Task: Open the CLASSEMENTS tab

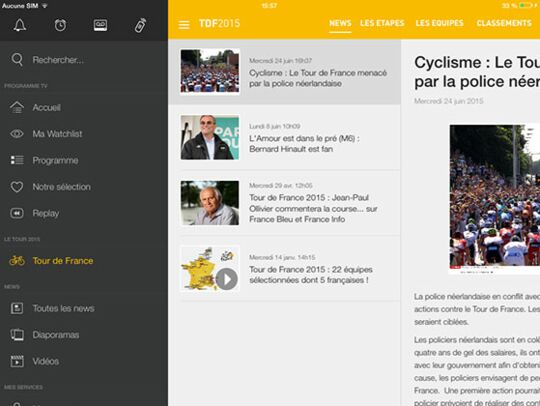Action: click(504, 23)
